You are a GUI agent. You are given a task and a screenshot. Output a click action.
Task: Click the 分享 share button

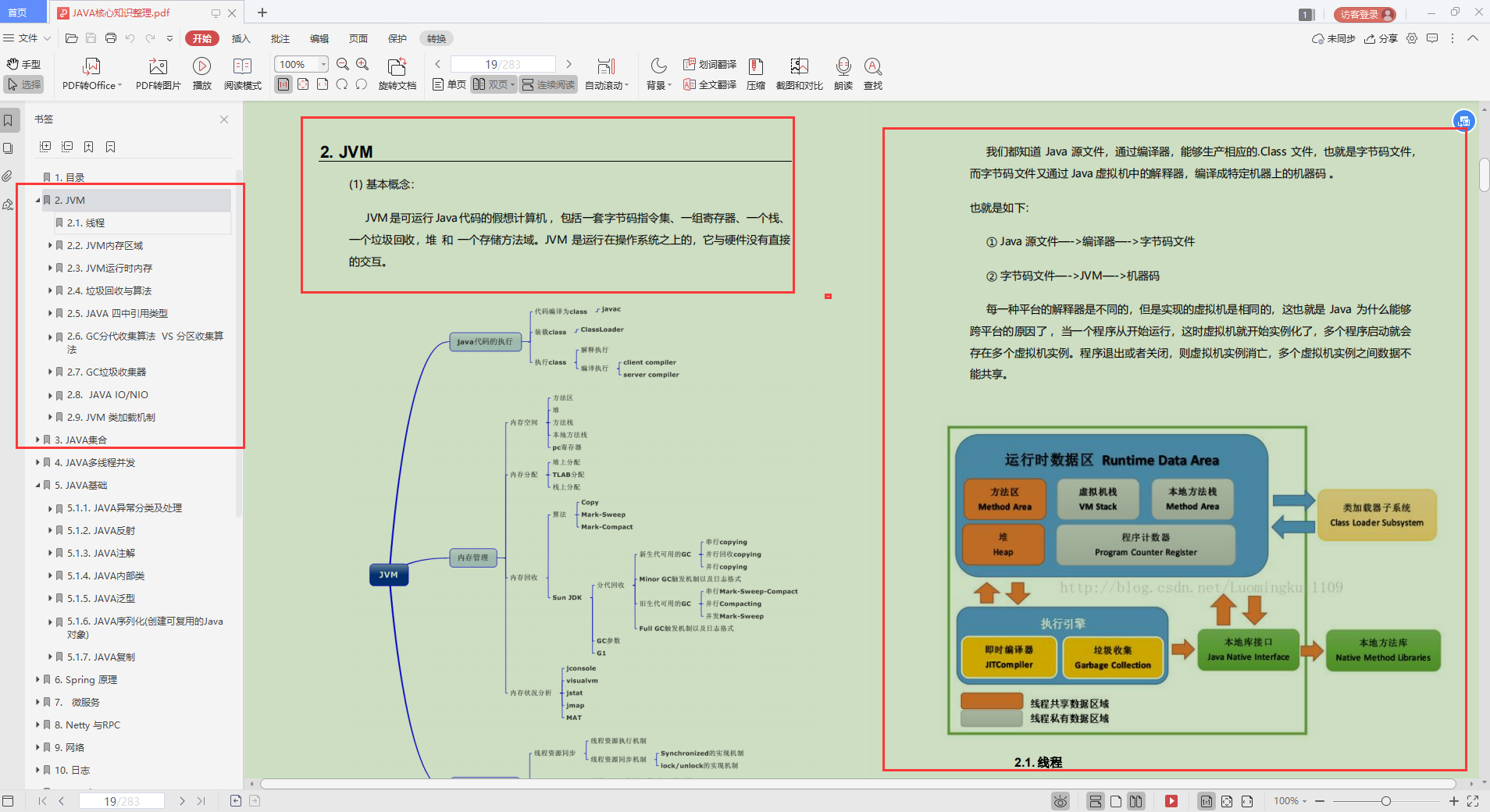tap(1383, 38)
